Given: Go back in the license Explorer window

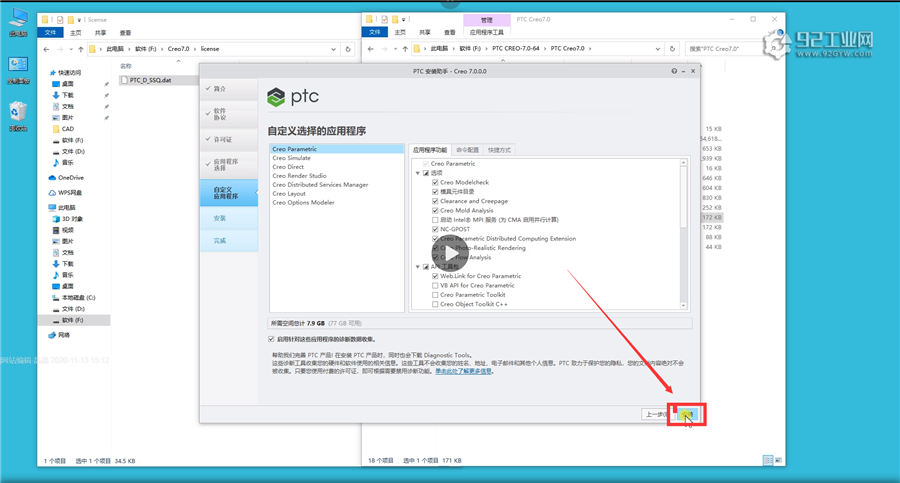Looking at the screenshot, I should [x=46, y=49].
